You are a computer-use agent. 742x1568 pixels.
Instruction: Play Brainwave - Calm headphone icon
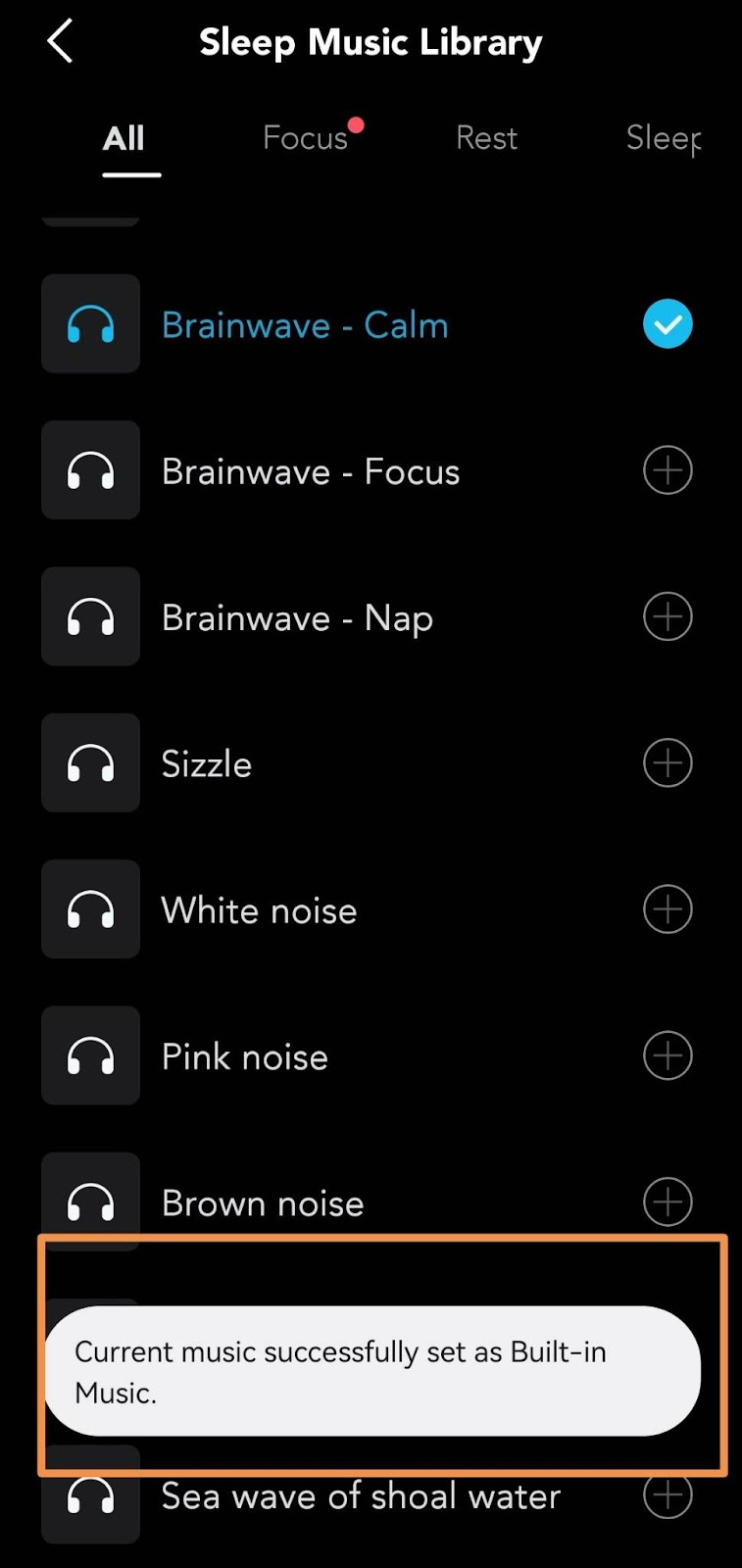90,324
